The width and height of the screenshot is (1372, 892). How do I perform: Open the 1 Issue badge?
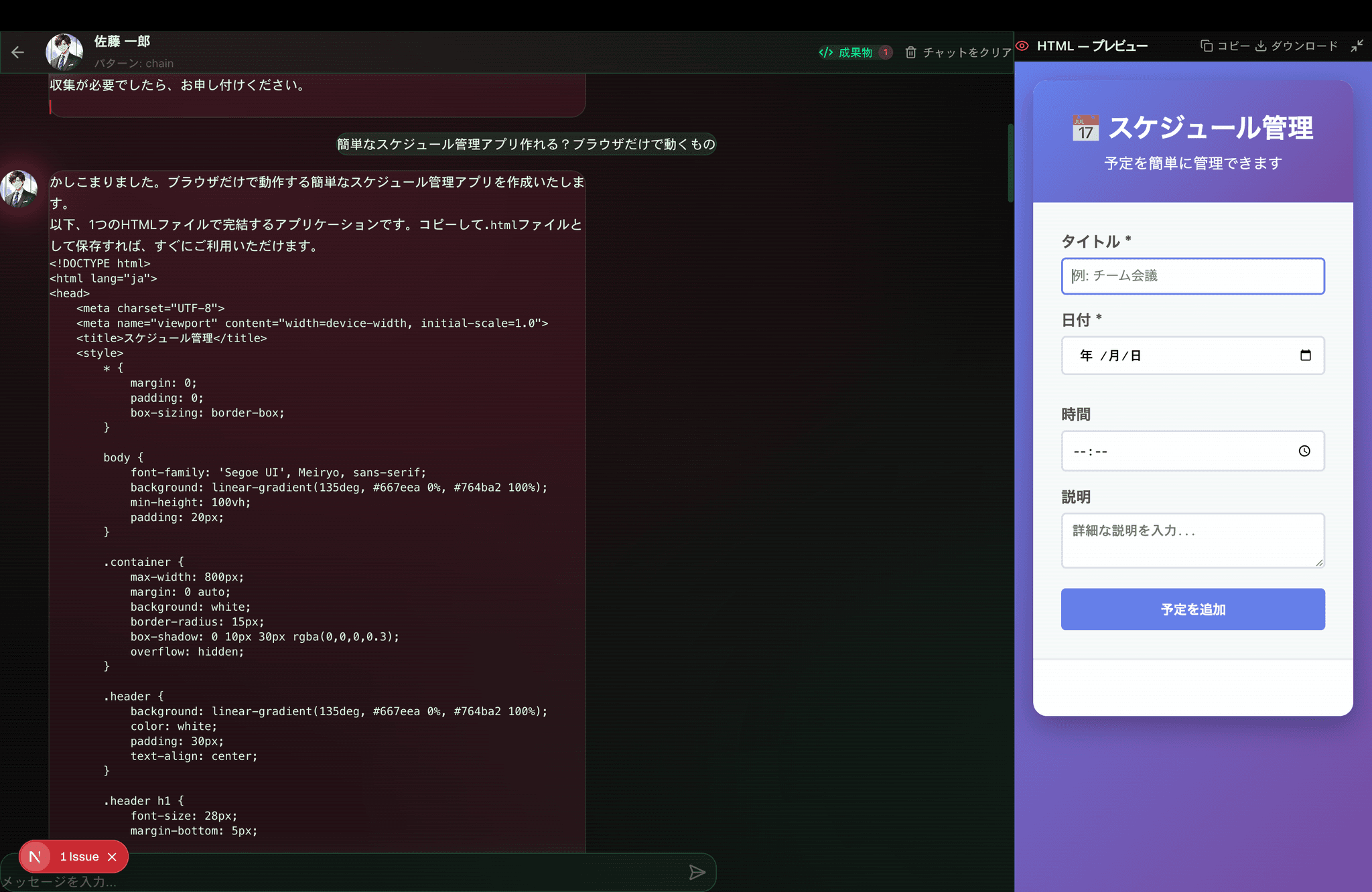[79, 857]
